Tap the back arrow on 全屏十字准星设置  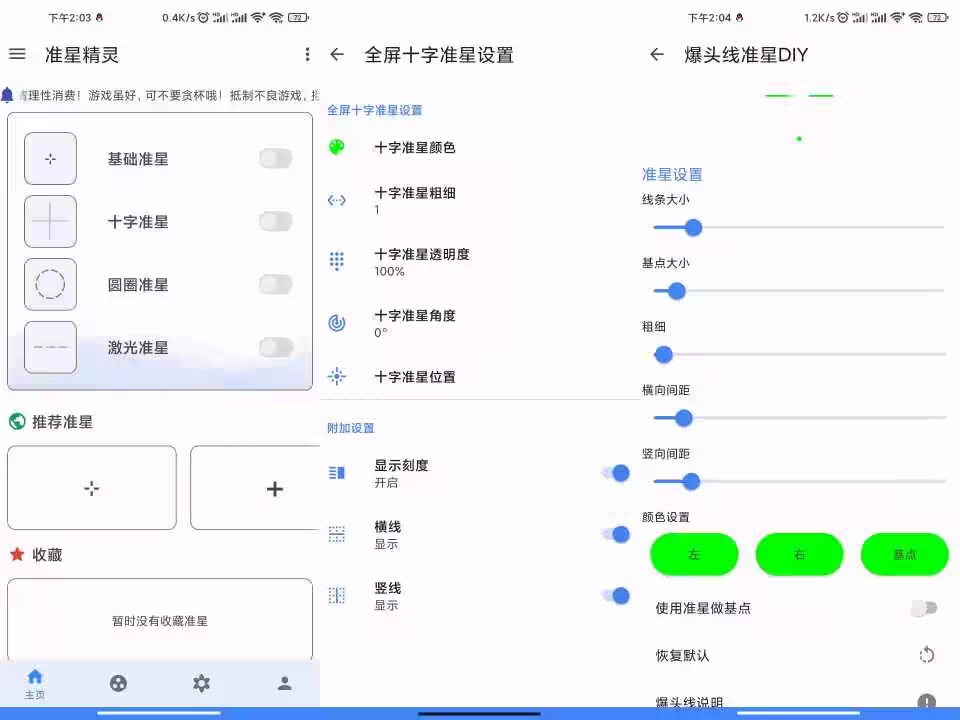tap(337, 55)
